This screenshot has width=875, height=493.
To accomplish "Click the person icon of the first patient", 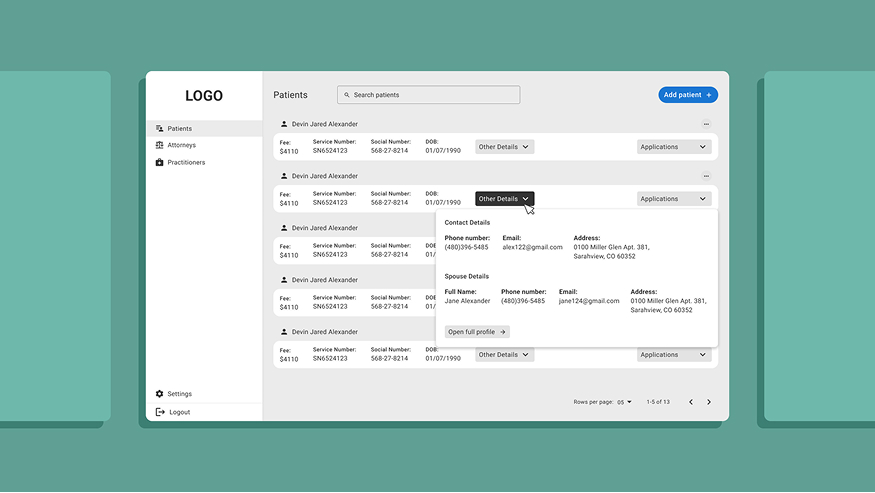I will pyautogui.click(x=284, y=124).
